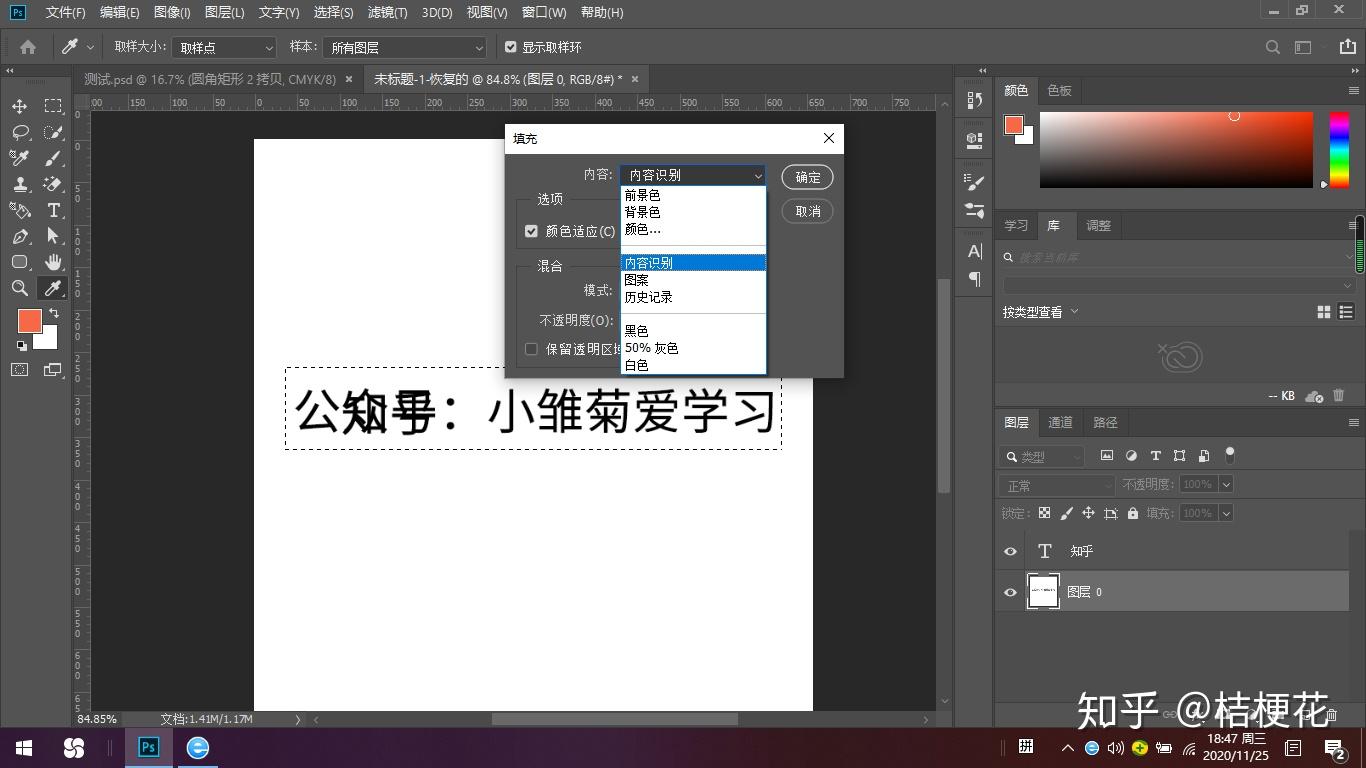This screenshot has height=768, width=1366.
Task: Select the Hand tool
Action: pos(53,262)
